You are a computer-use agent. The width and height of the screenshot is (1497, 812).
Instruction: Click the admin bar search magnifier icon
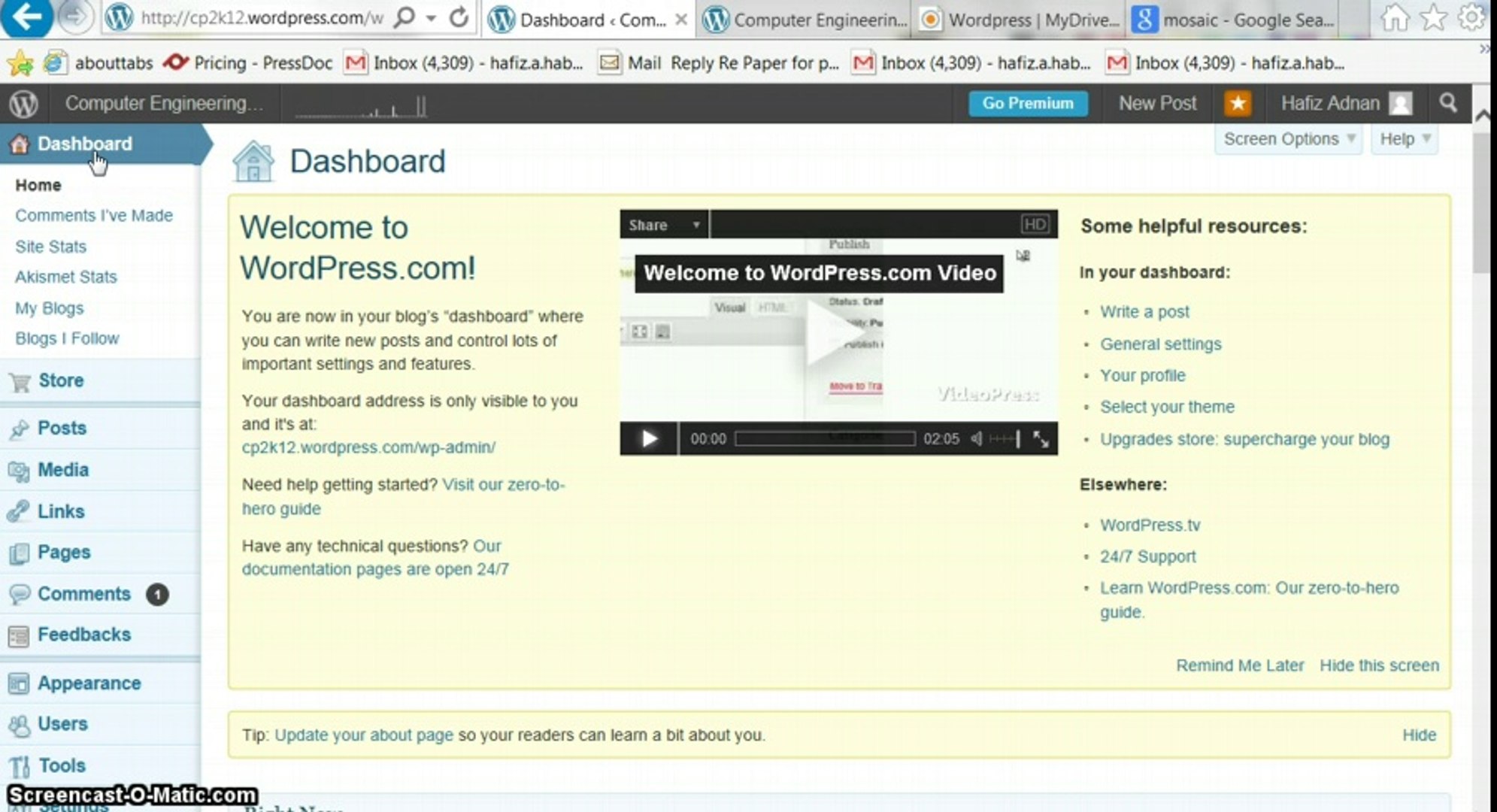1448,103
